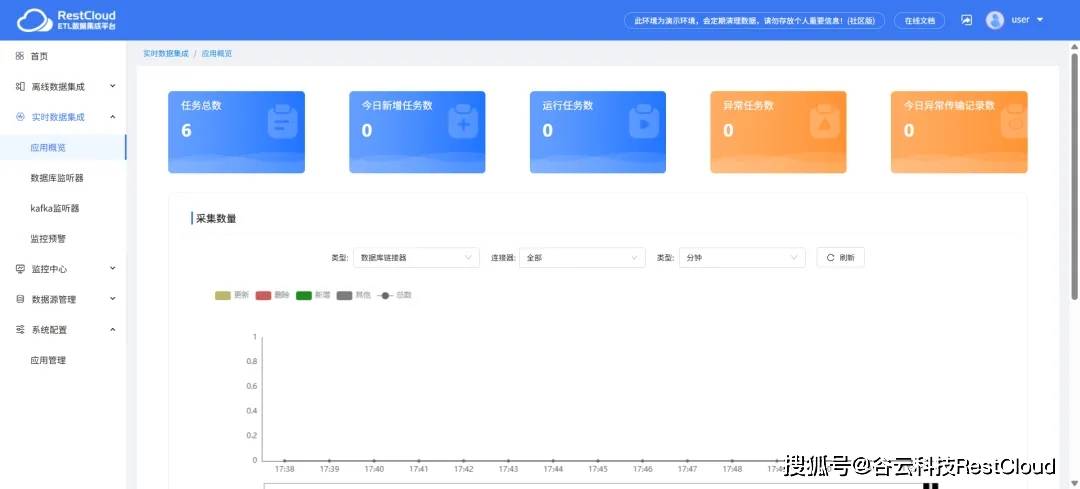Open the 首页 home icon in sidebar
The image size is (1080, 489).
click(x=20, y=56)
